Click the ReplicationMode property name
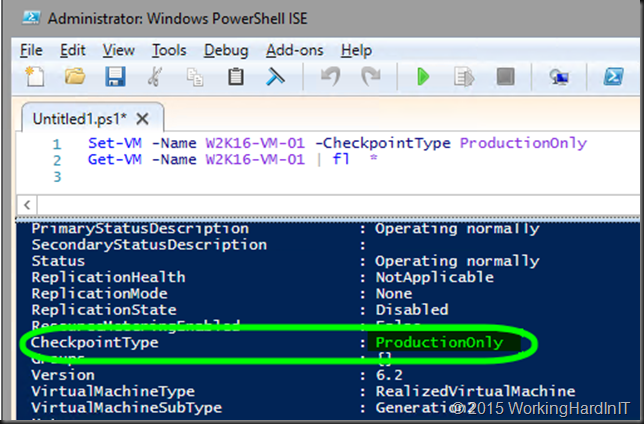 pos(99,293)
